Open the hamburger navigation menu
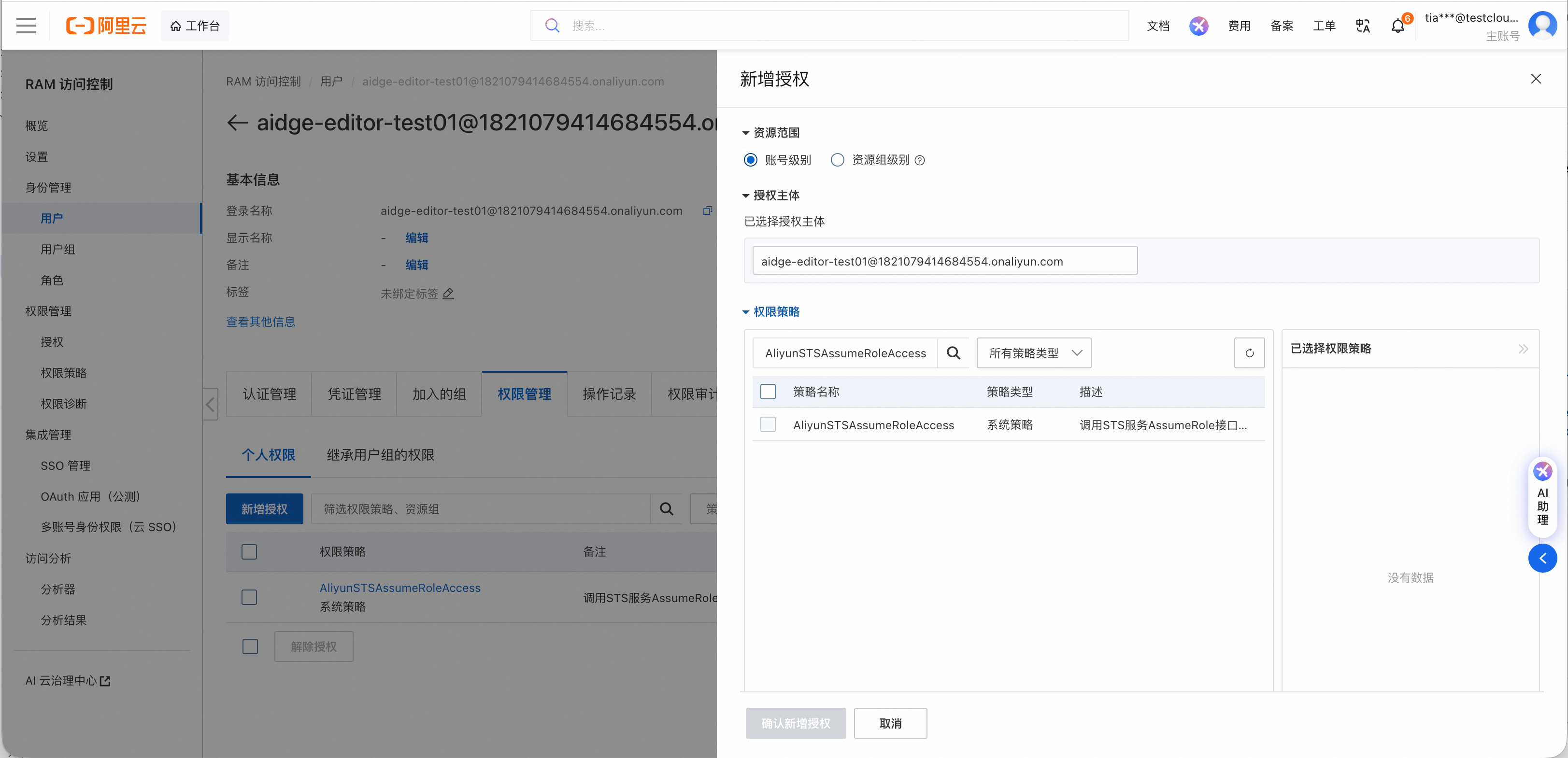This screenshot has height=758, width=1568. (x=26, y=26)
